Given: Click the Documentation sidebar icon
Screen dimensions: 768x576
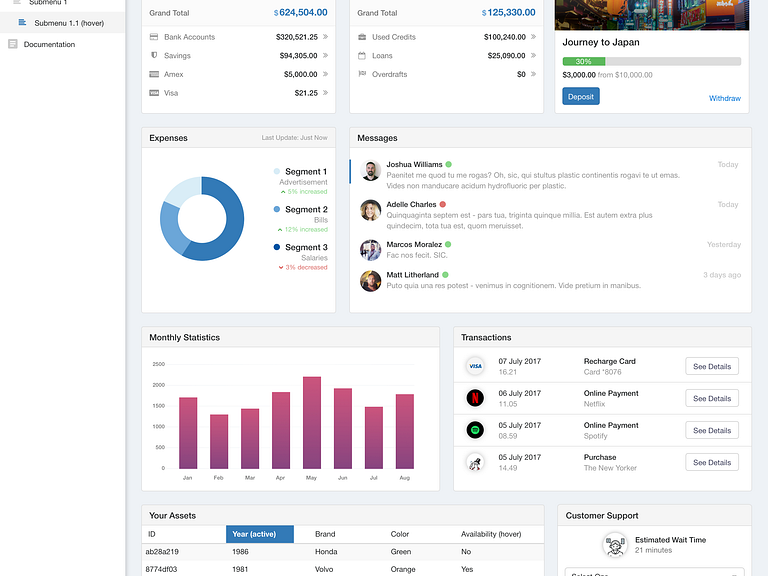Looking at the screenshot, I should (x=13, y=44).
